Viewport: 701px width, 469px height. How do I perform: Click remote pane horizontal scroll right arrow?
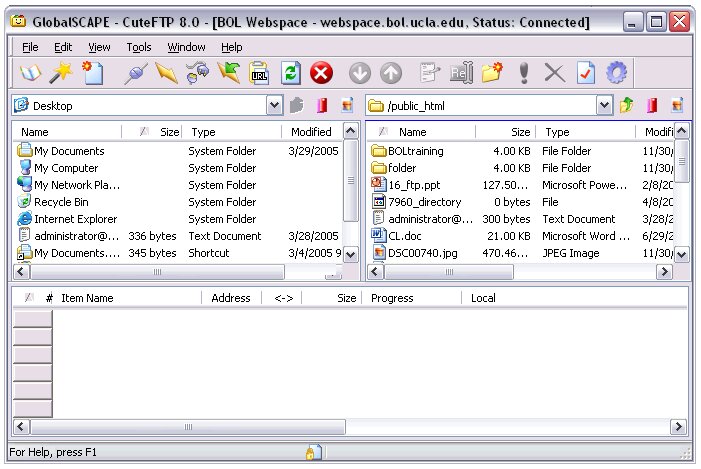664,271
